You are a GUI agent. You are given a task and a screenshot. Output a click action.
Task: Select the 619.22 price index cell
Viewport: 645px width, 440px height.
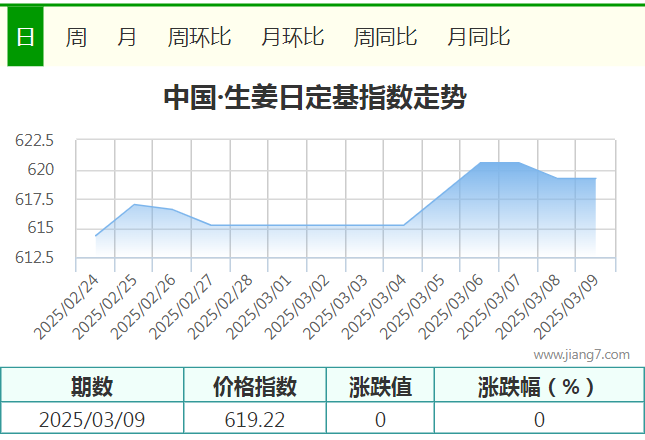point(255,420)
